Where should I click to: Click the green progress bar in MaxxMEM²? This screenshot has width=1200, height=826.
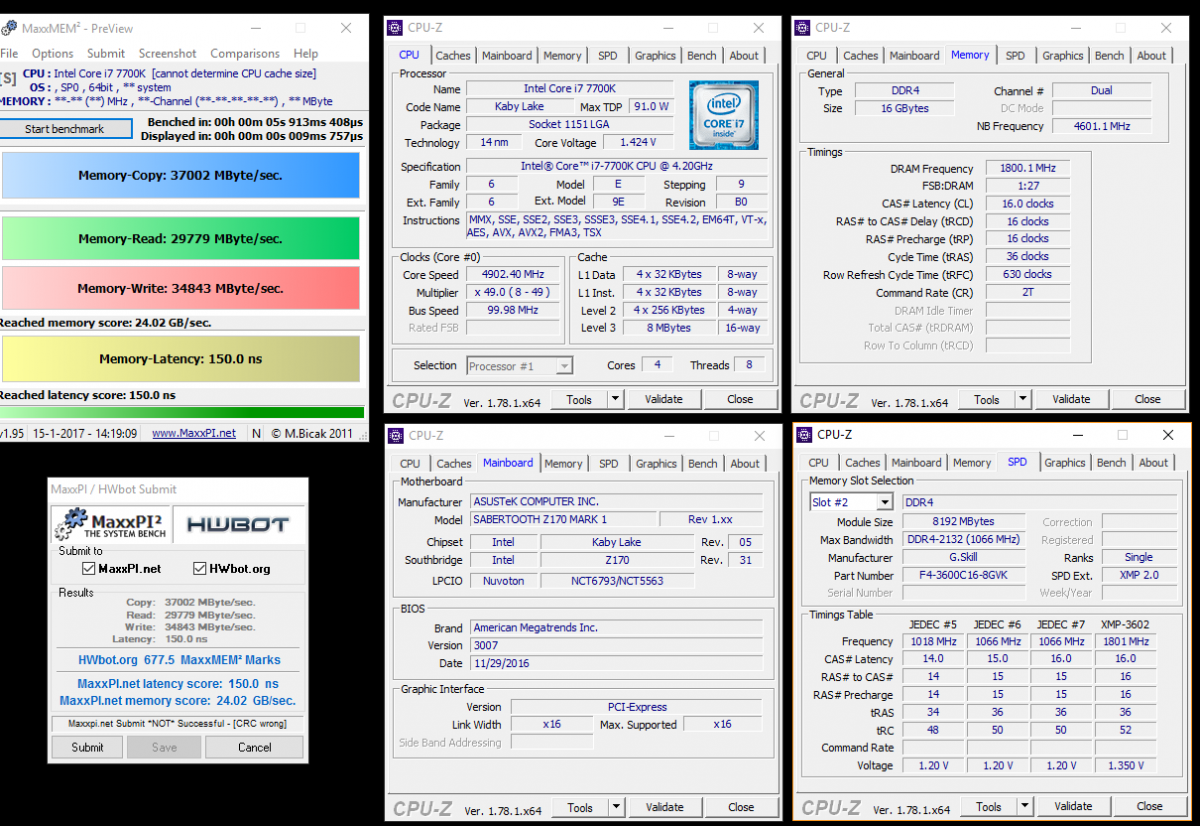[x=181, y=412]
